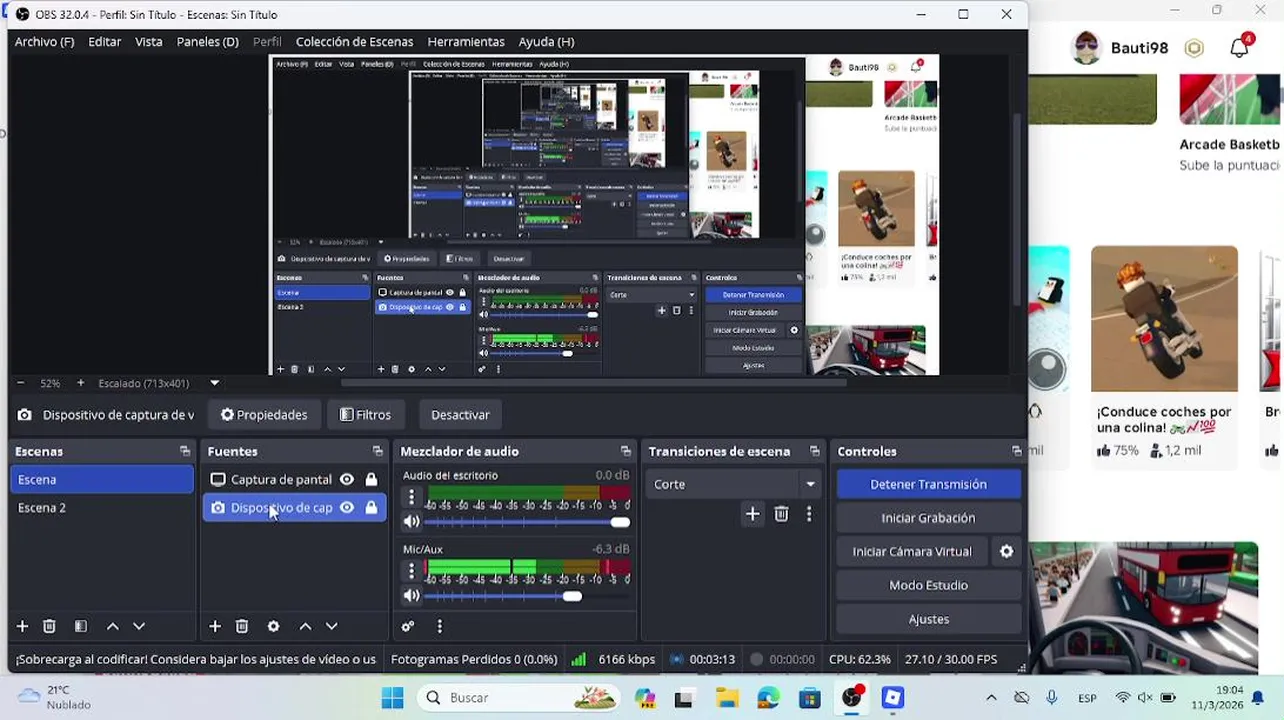1284x720 pixels.
Task: Open source Propiedades button
Action: 264,415
